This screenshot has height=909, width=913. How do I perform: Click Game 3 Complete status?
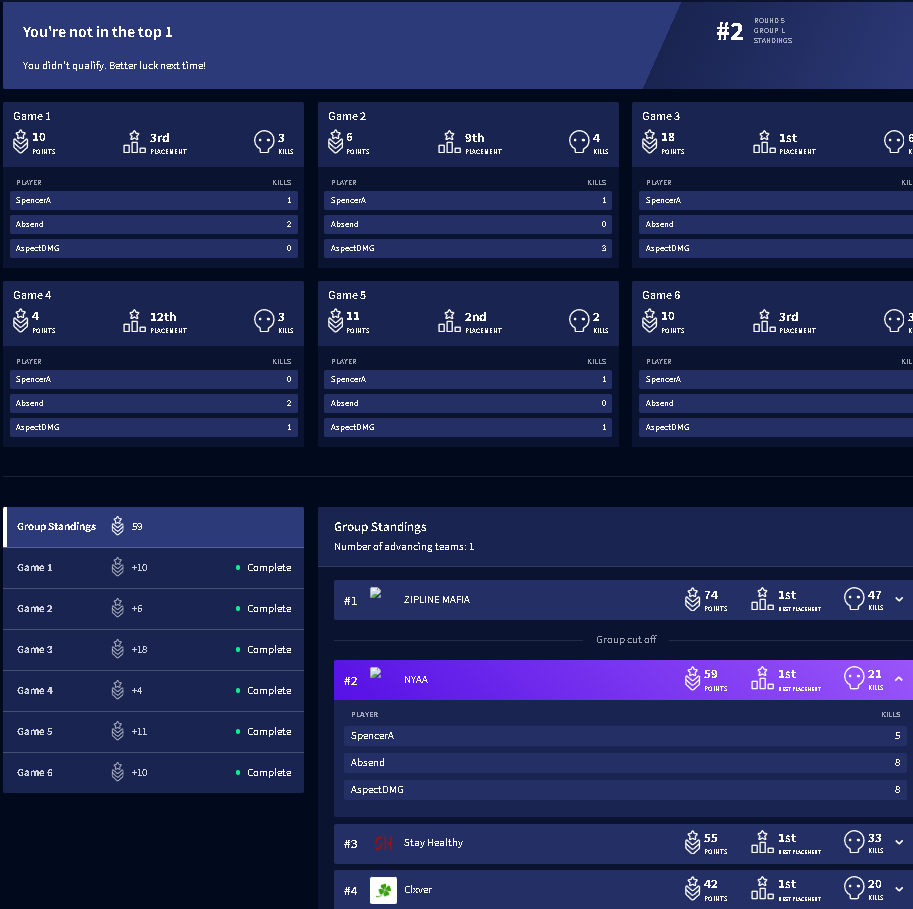264,649
